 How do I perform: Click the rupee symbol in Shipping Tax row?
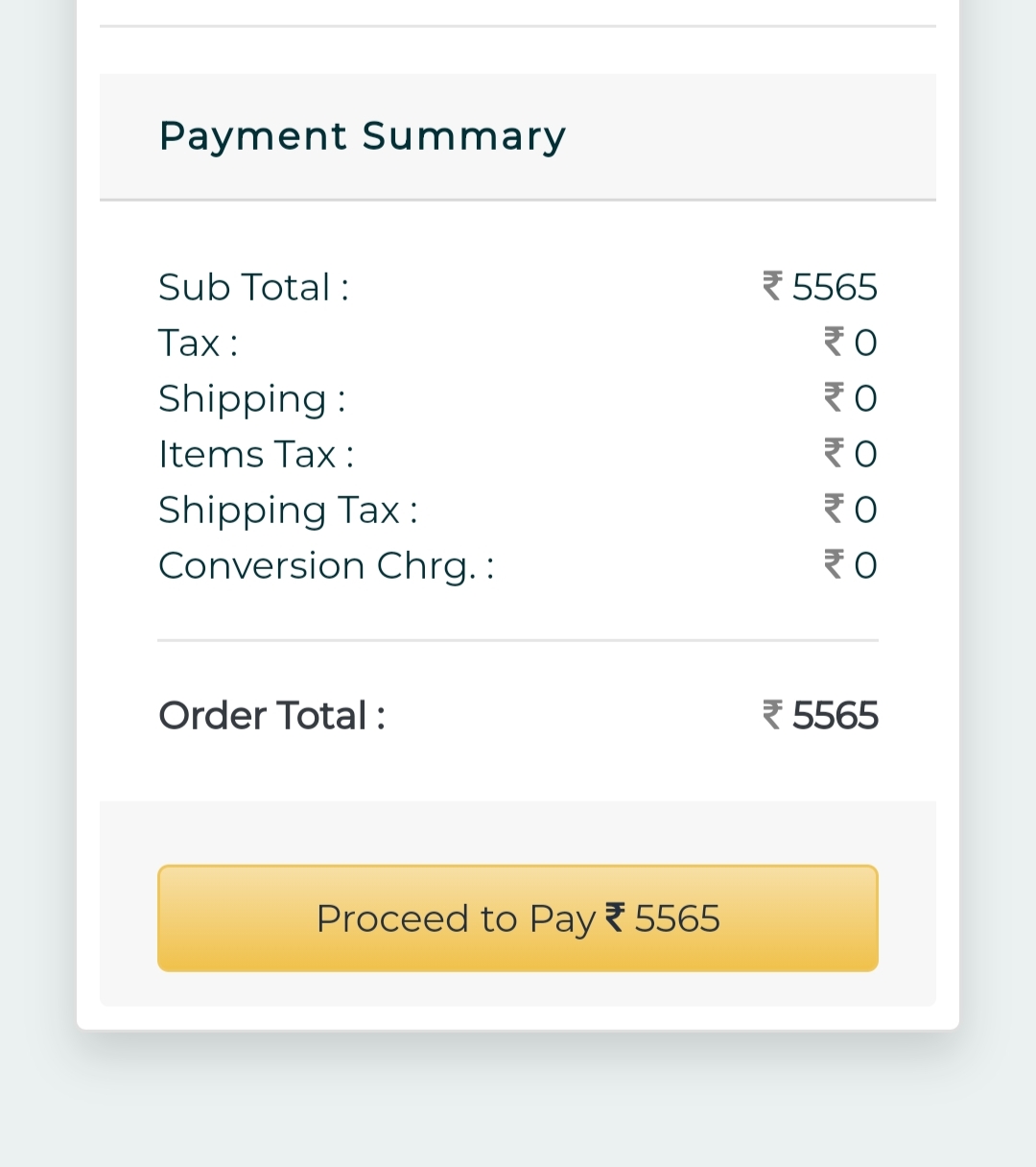click(834, 509)
